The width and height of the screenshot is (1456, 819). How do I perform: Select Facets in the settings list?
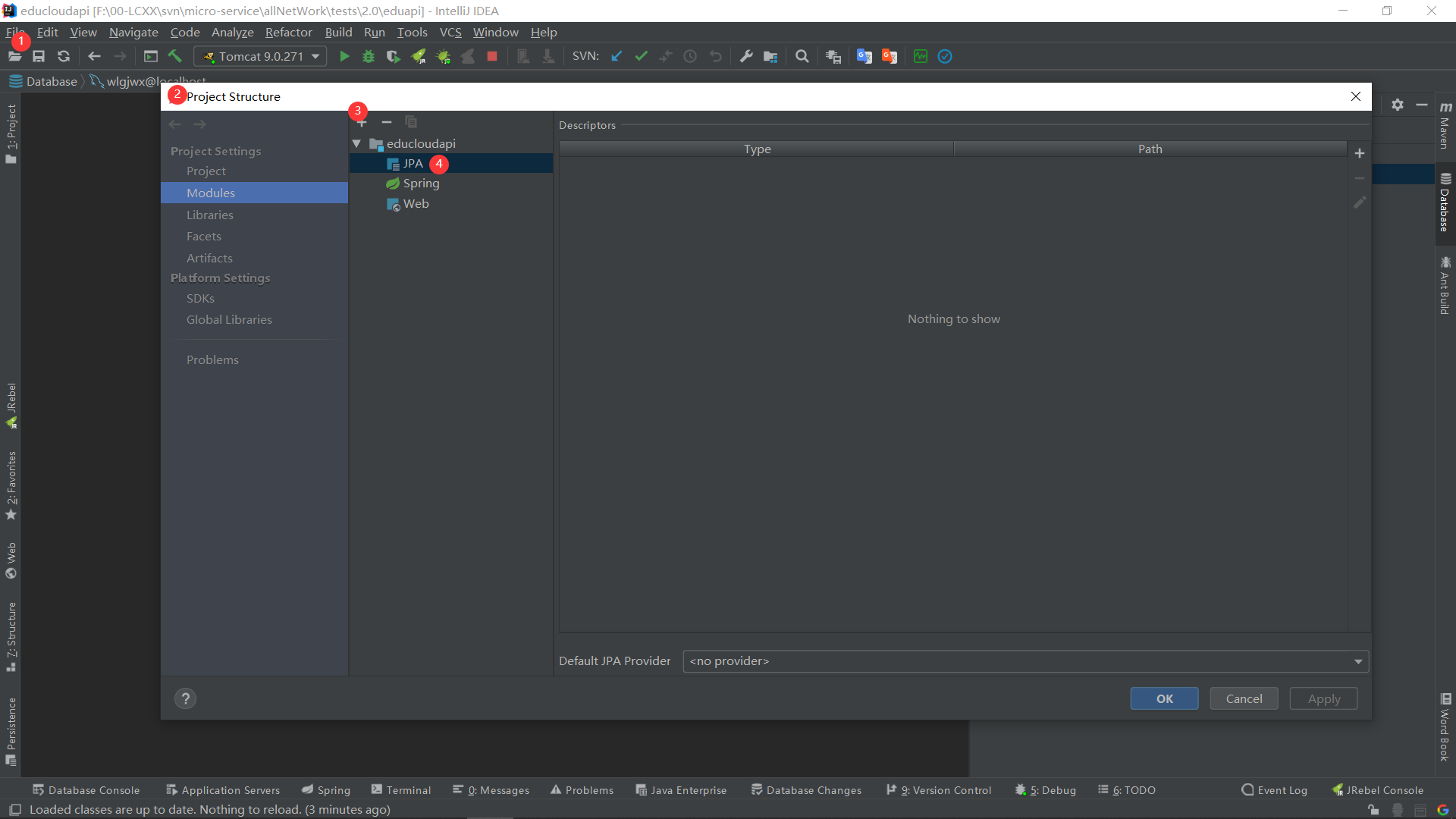203,237
